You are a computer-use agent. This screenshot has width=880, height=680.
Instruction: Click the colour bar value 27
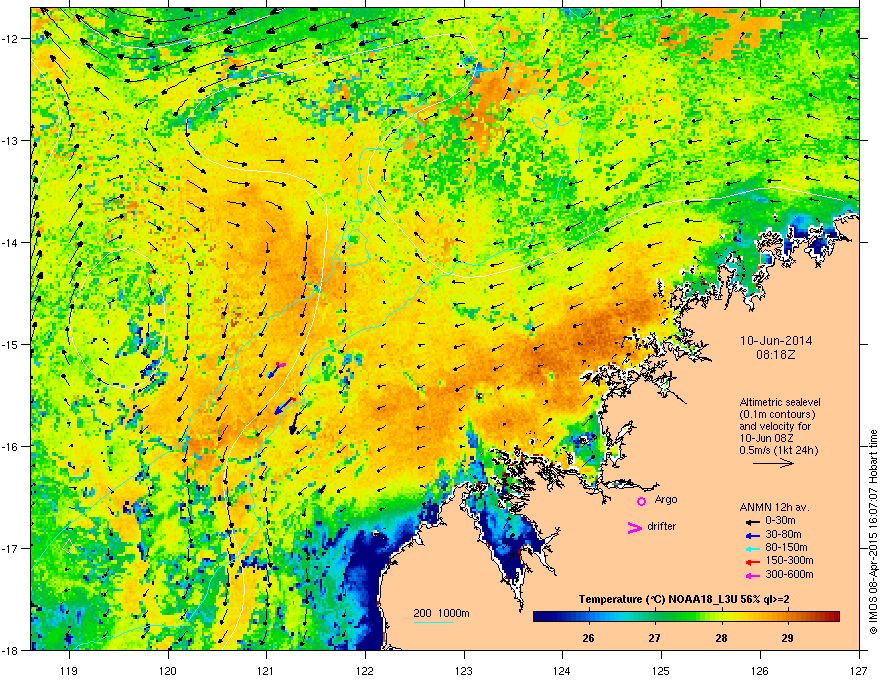click(654, 638)
